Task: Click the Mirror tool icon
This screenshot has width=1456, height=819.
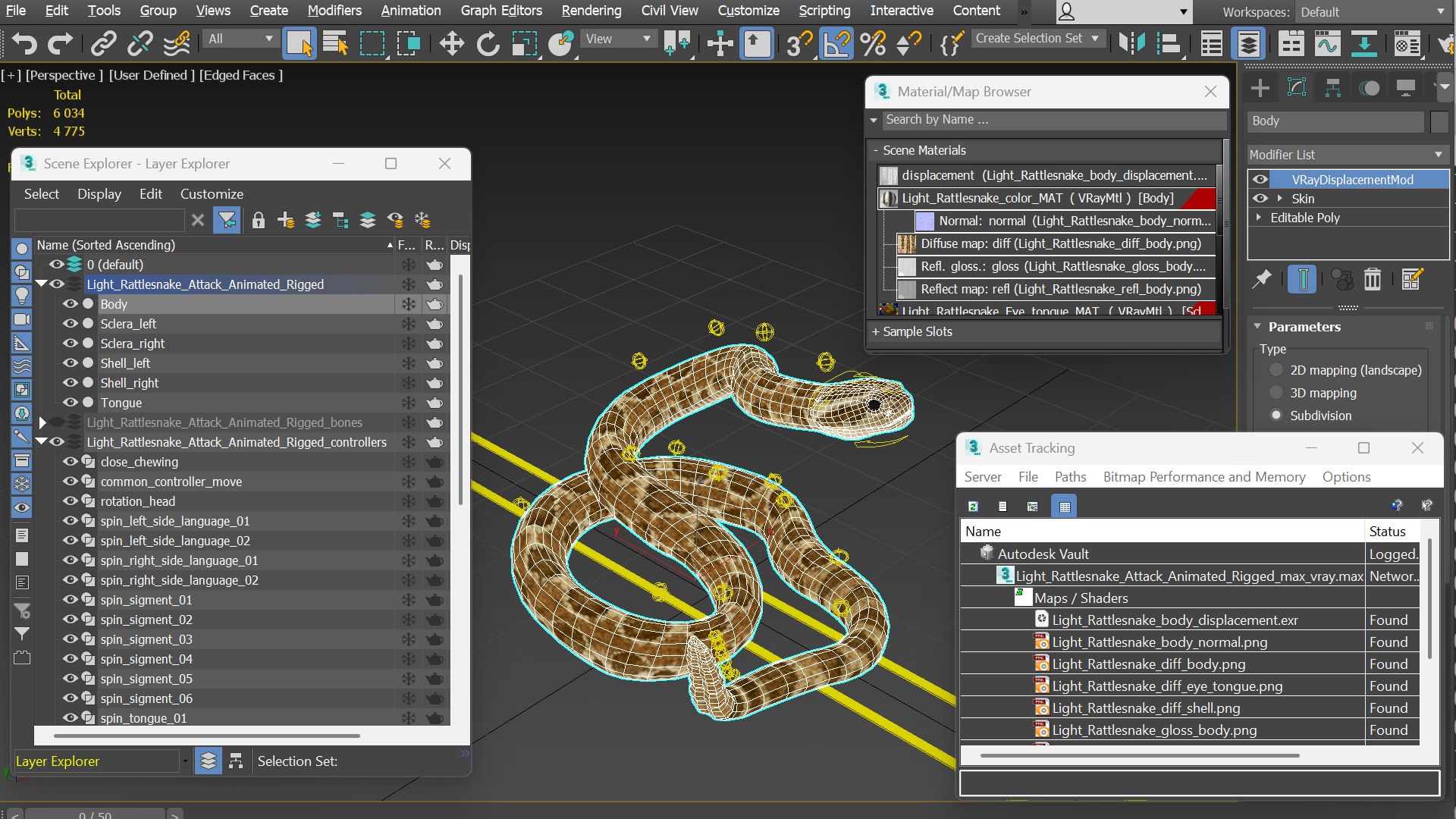Action: point(1131,43)
